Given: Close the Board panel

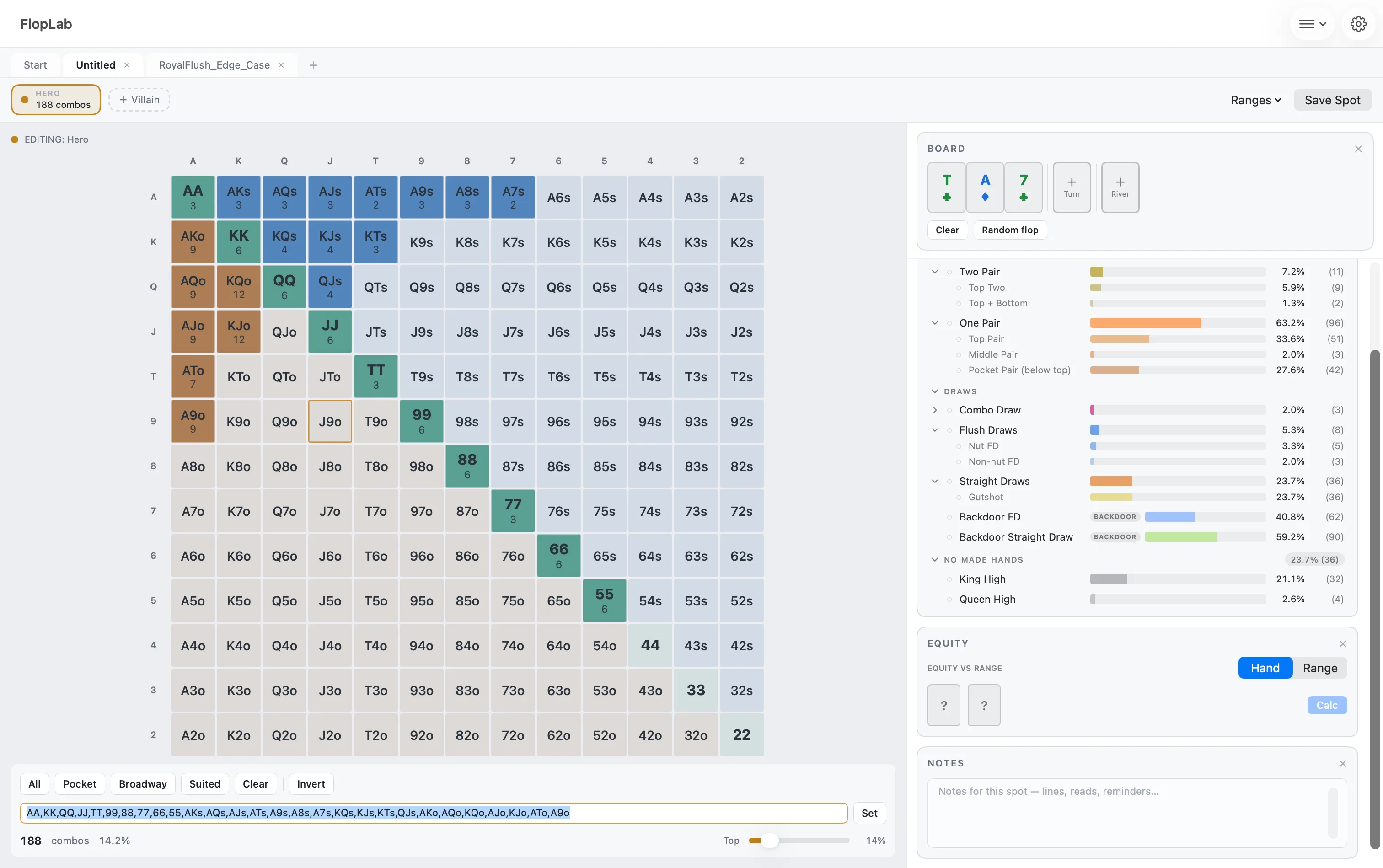Looking at the screenshot, I should 1358,149.
